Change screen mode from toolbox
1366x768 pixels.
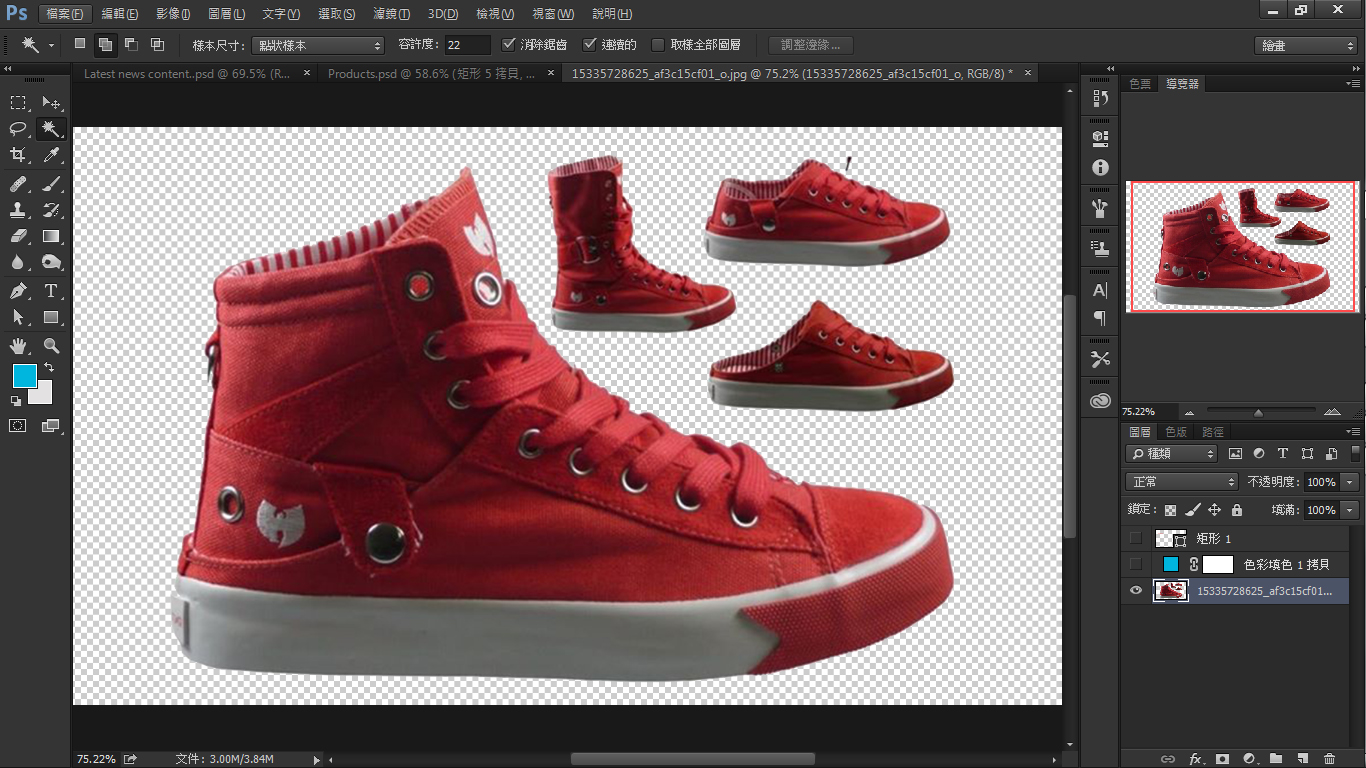pyautogui.click(x=51, y=425)
